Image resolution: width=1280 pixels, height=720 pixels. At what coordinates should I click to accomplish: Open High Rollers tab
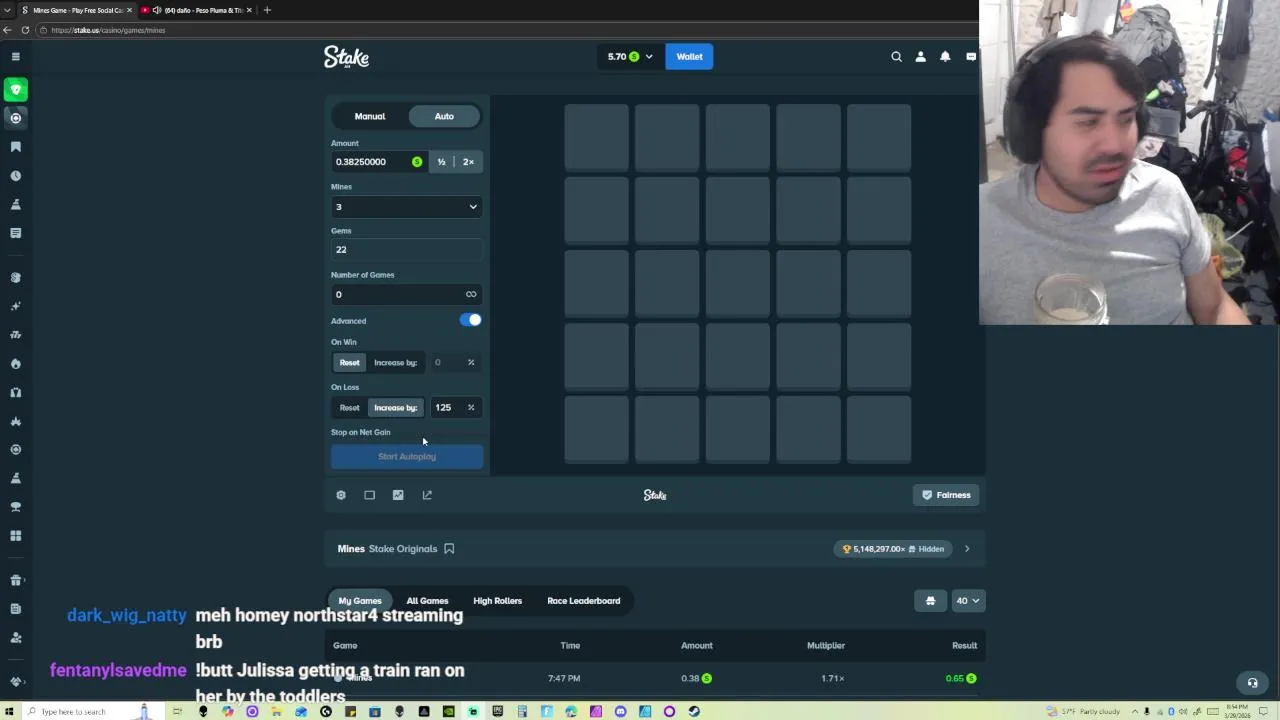click(497, 601)
